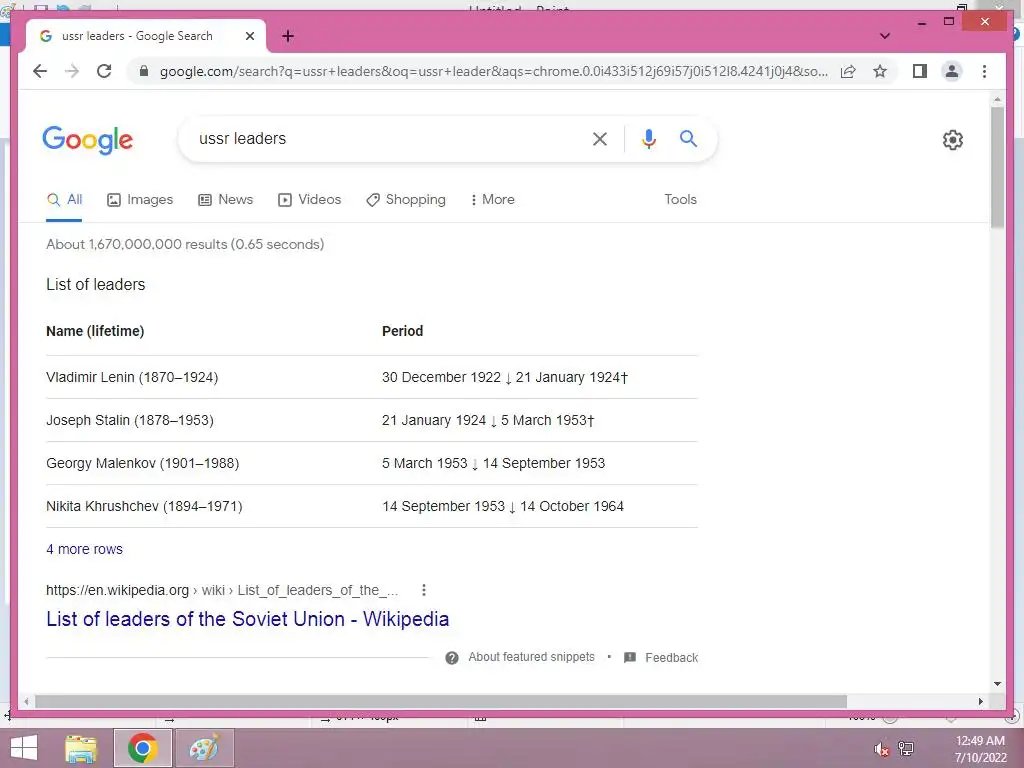Viewport: 1024px width, 768px height.
Task: Open List of leaders of the Soviet Union link
Action: point(248,618)
